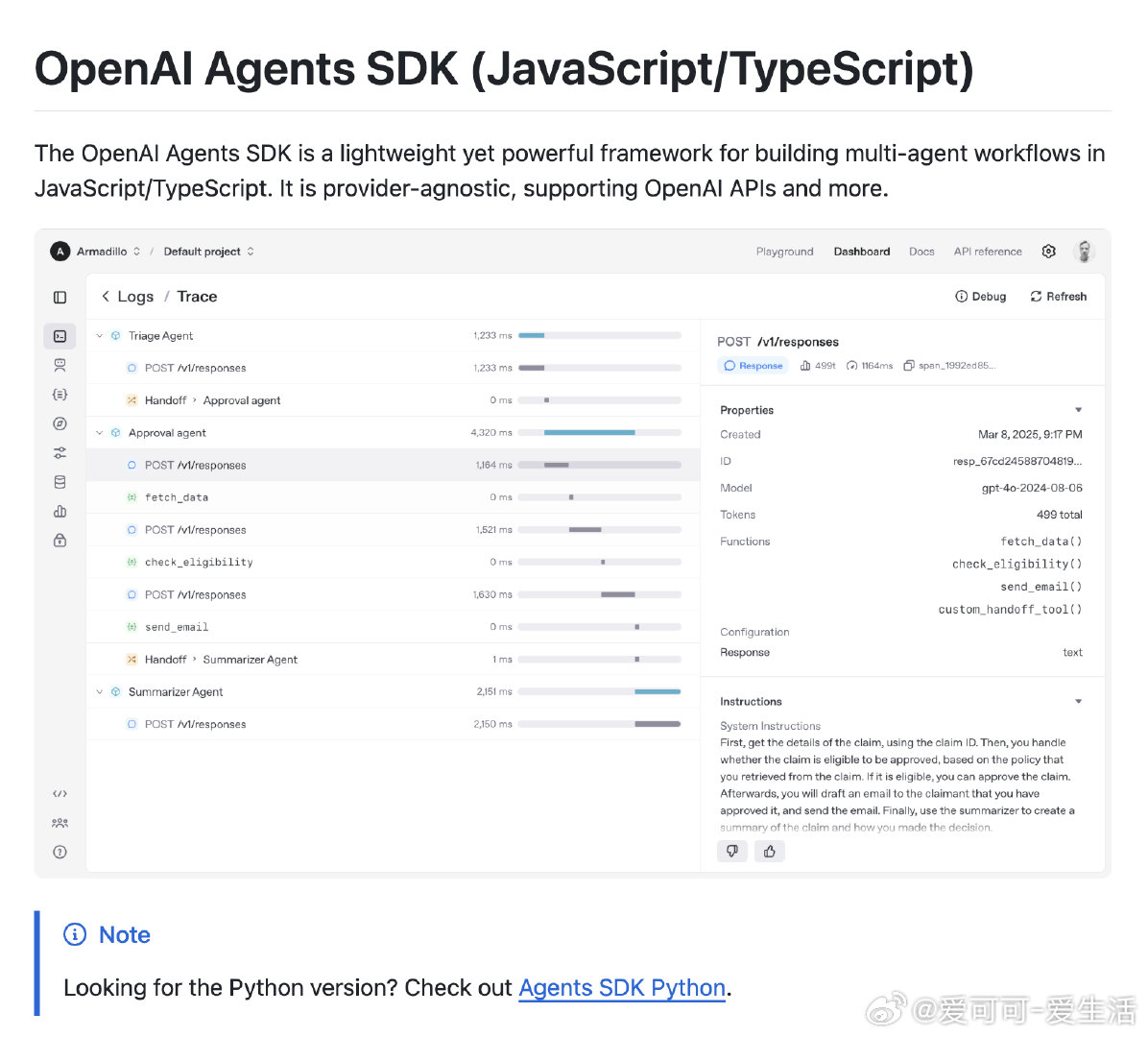Open the API reference tab
The width and height of the screenshot is (1148, 1037).
(987, 252)
